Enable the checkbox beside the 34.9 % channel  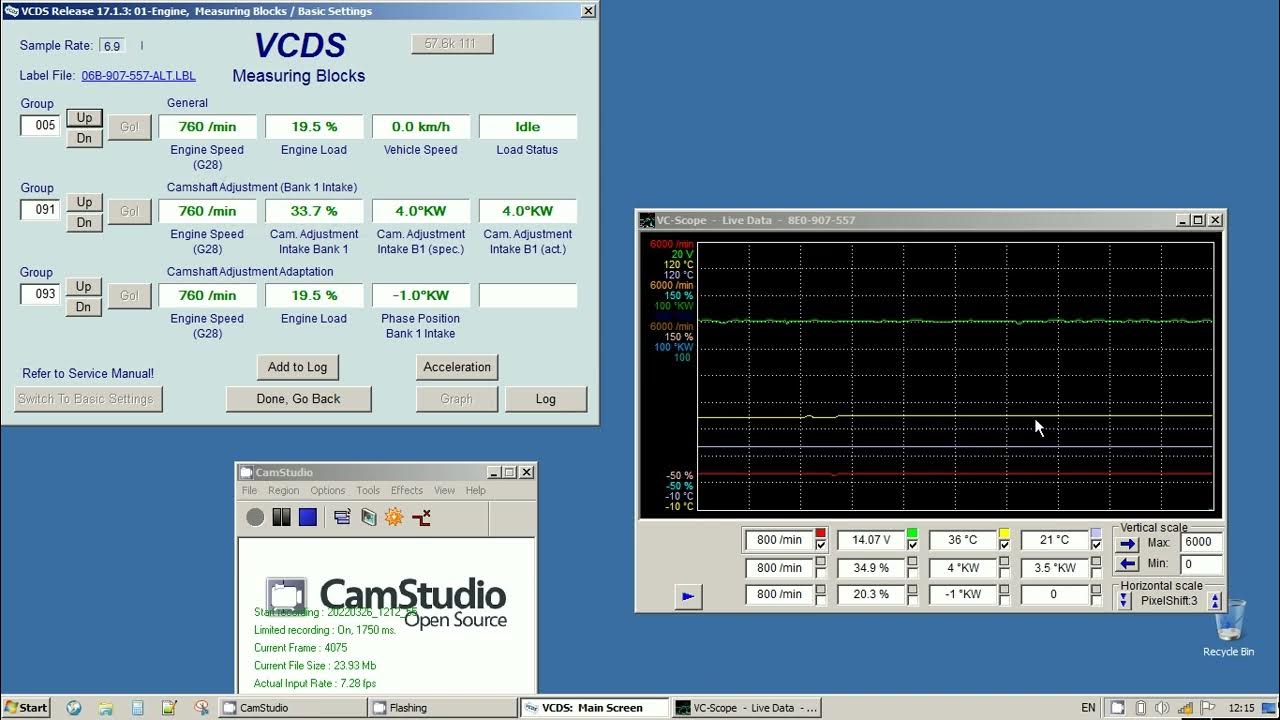click(912, 573)
